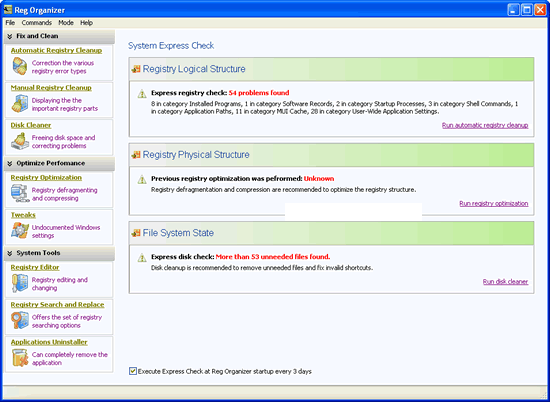Open the Mode menu

point(66,23)
